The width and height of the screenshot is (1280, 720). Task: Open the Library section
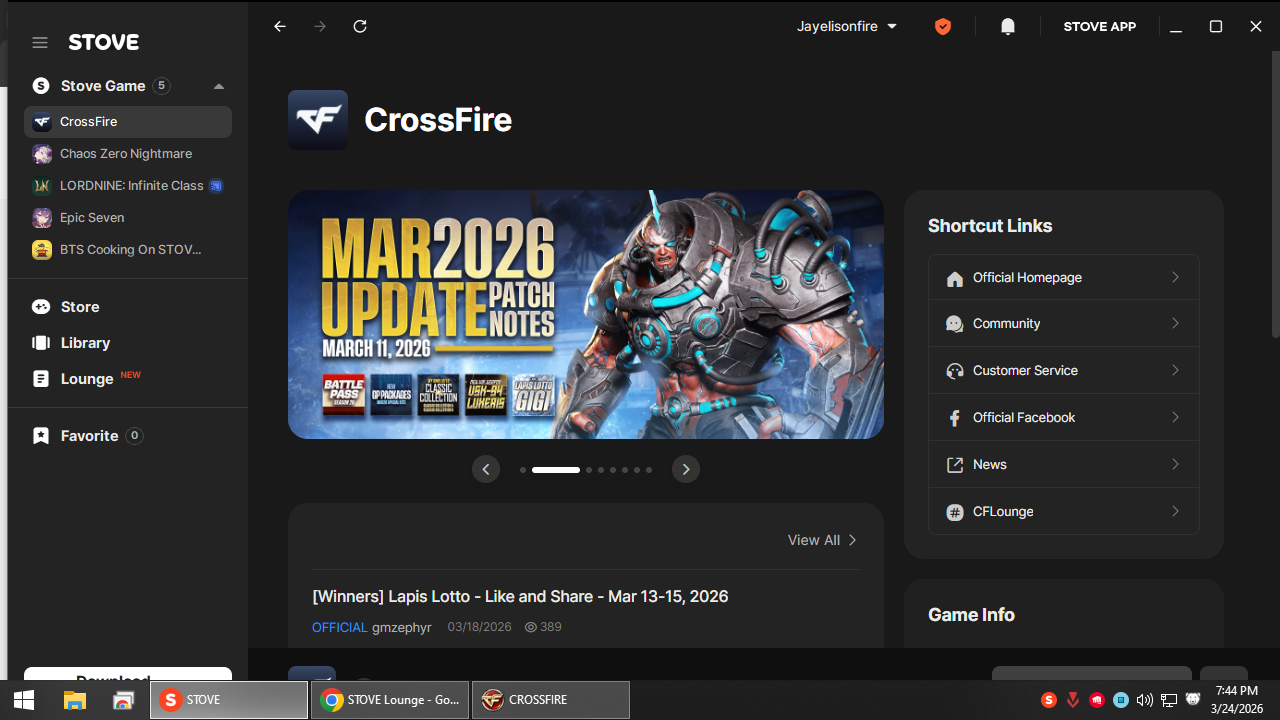[x=85, y=343]
